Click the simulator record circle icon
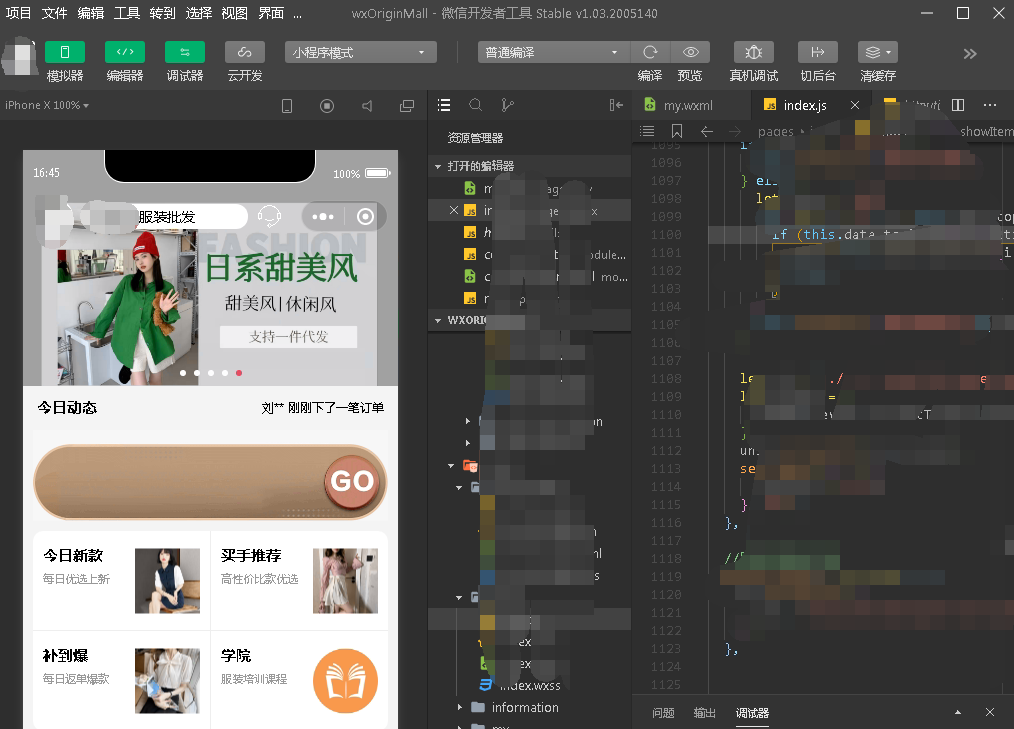 point(327,106)
